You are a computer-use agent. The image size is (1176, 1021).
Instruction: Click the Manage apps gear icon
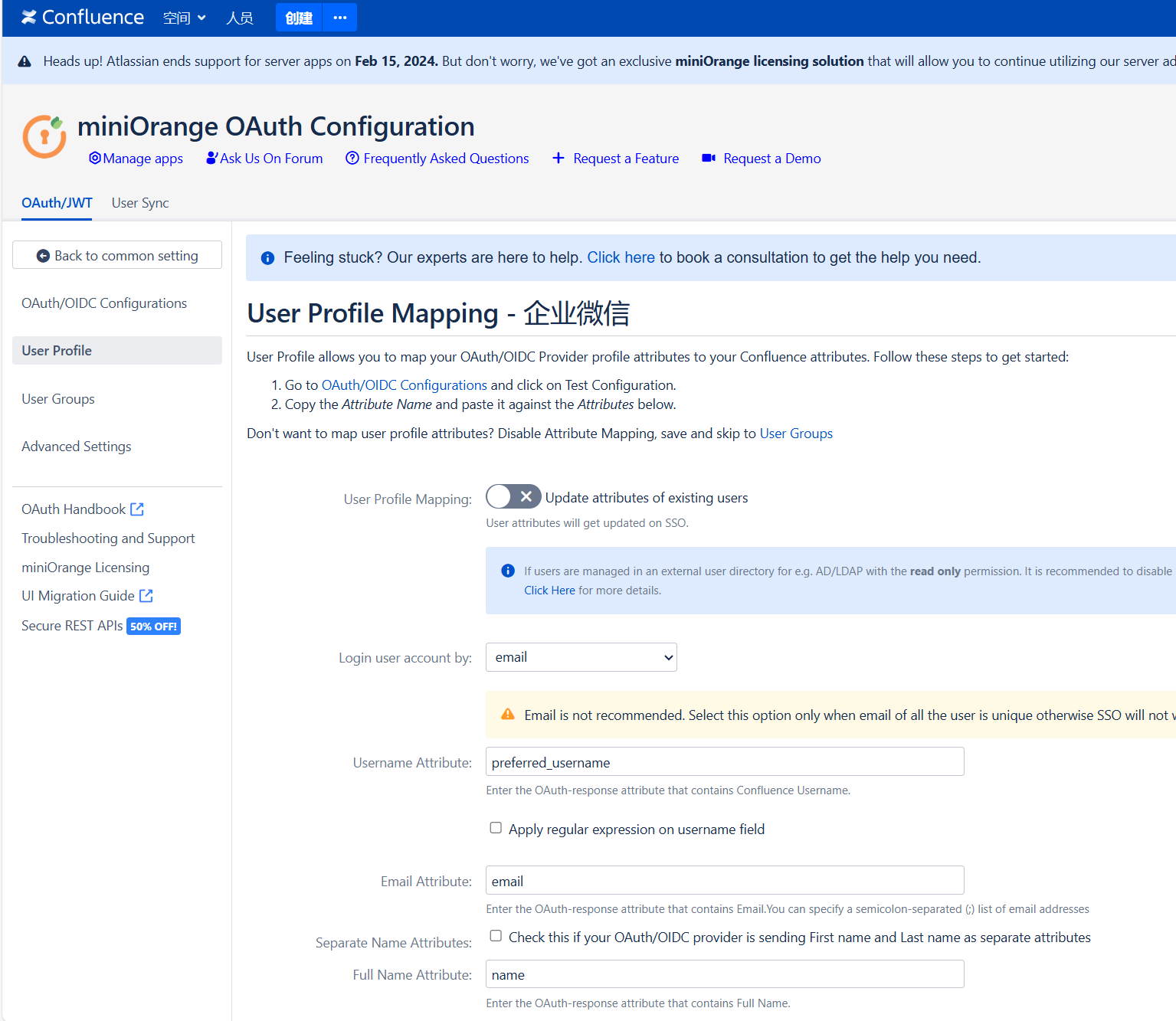click(x=95, y=158)
